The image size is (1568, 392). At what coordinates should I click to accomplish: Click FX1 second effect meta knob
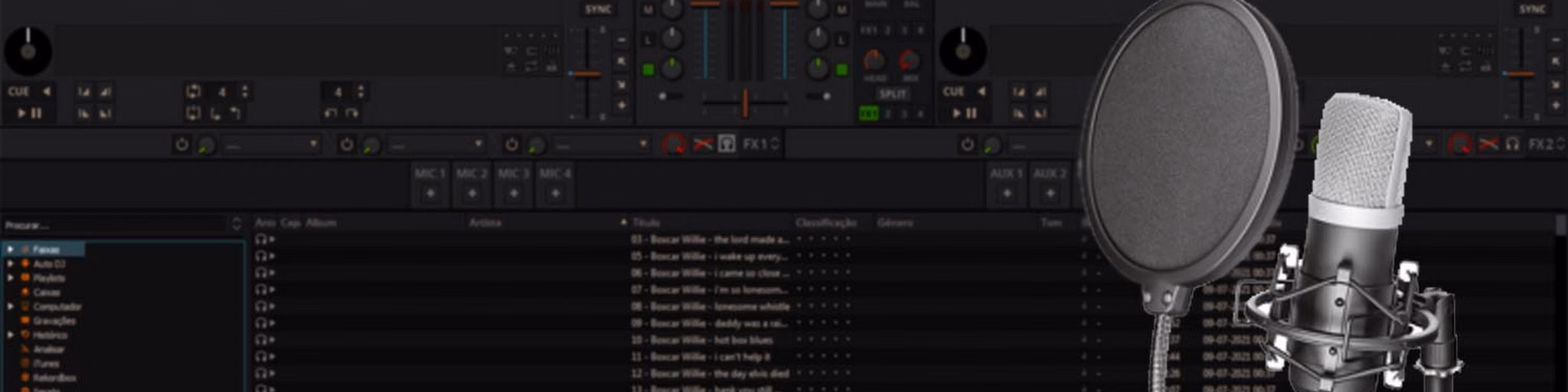point(371,144)
